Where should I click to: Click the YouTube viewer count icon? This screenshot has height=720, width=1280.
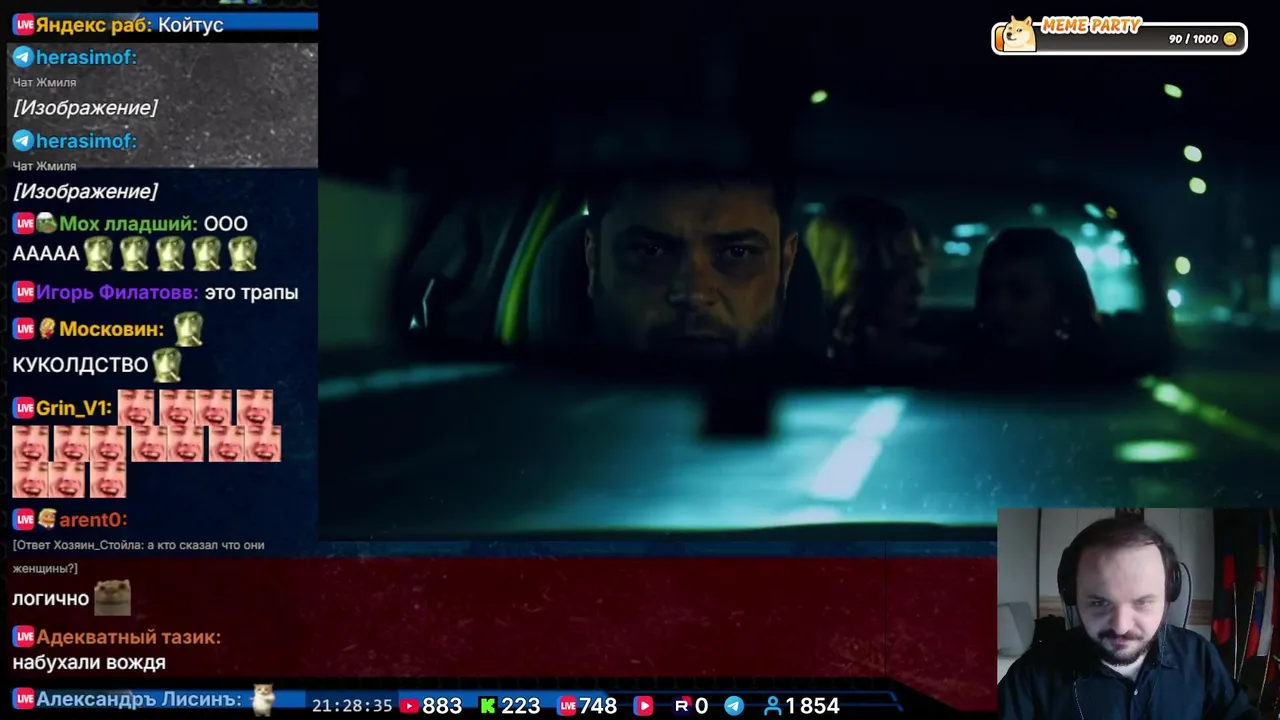[409, 706]
